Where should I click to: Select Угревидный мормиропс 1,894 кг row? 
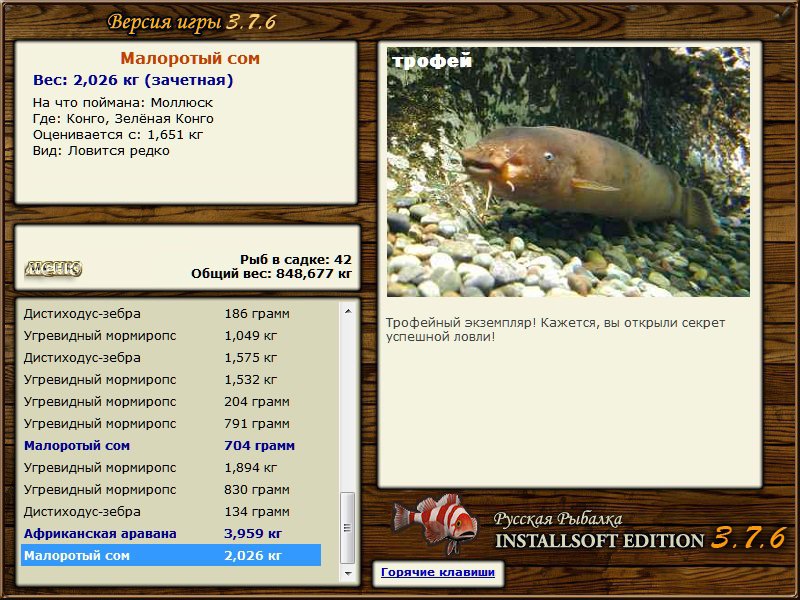coord(171,467)
